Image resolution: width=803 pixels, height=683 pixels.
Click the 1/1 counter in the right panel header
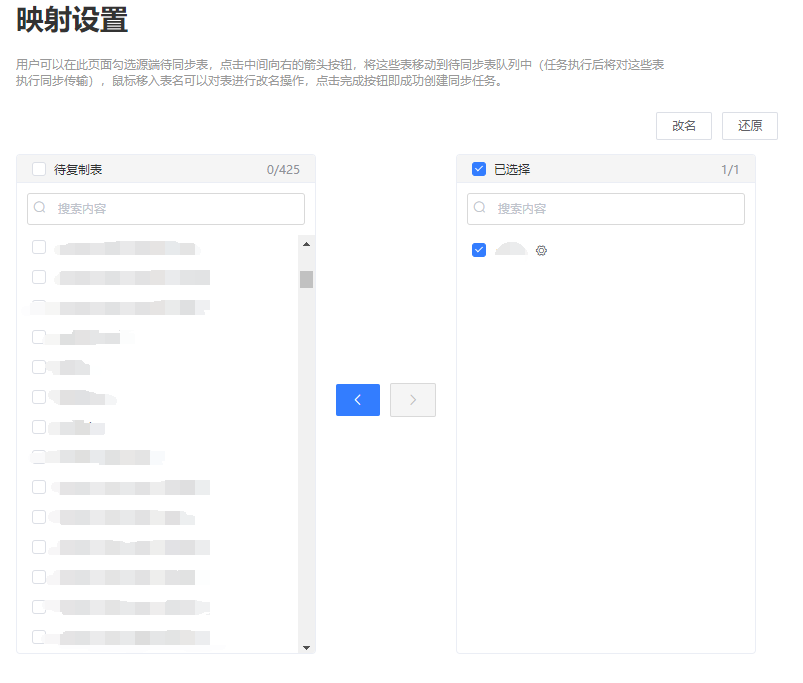point(730,169)
